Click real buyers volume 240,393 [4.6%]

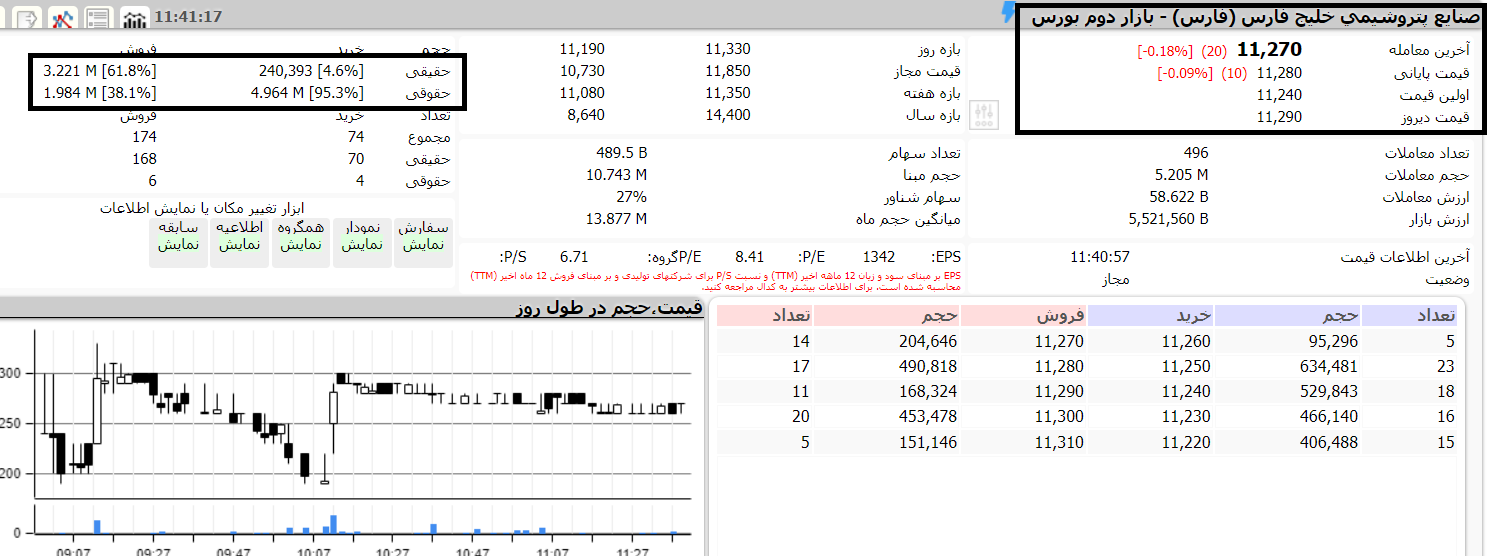(x=311, y=71)
